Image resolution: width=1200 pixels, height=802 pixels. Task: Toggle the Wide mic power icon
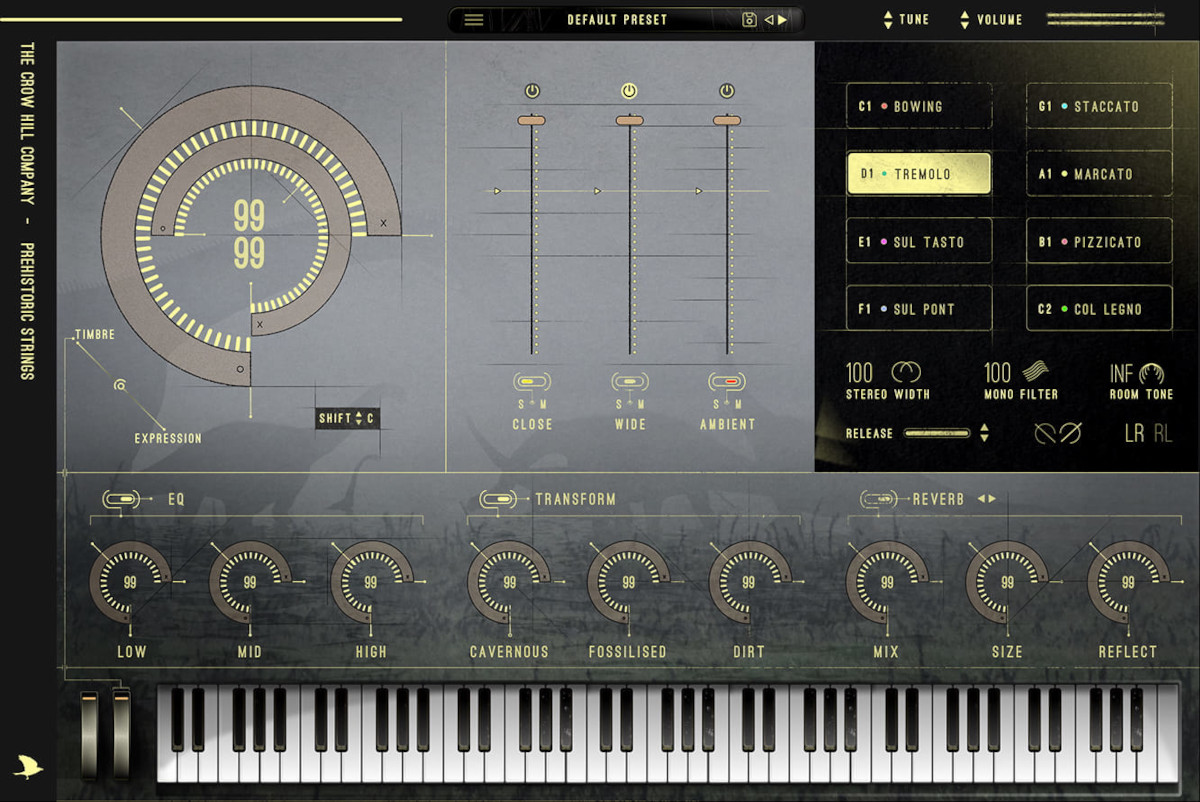[629, 92]
